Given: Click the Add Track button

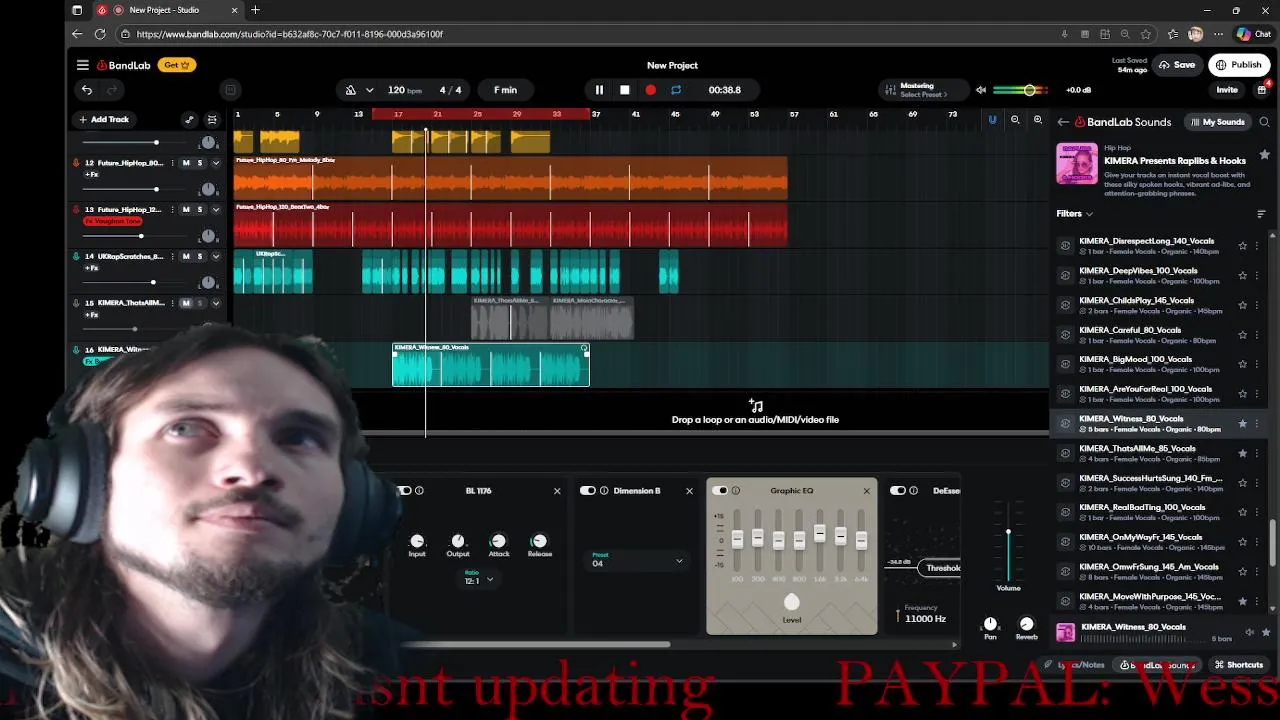Looking at the screenshot, I should (x=103, y=120).
